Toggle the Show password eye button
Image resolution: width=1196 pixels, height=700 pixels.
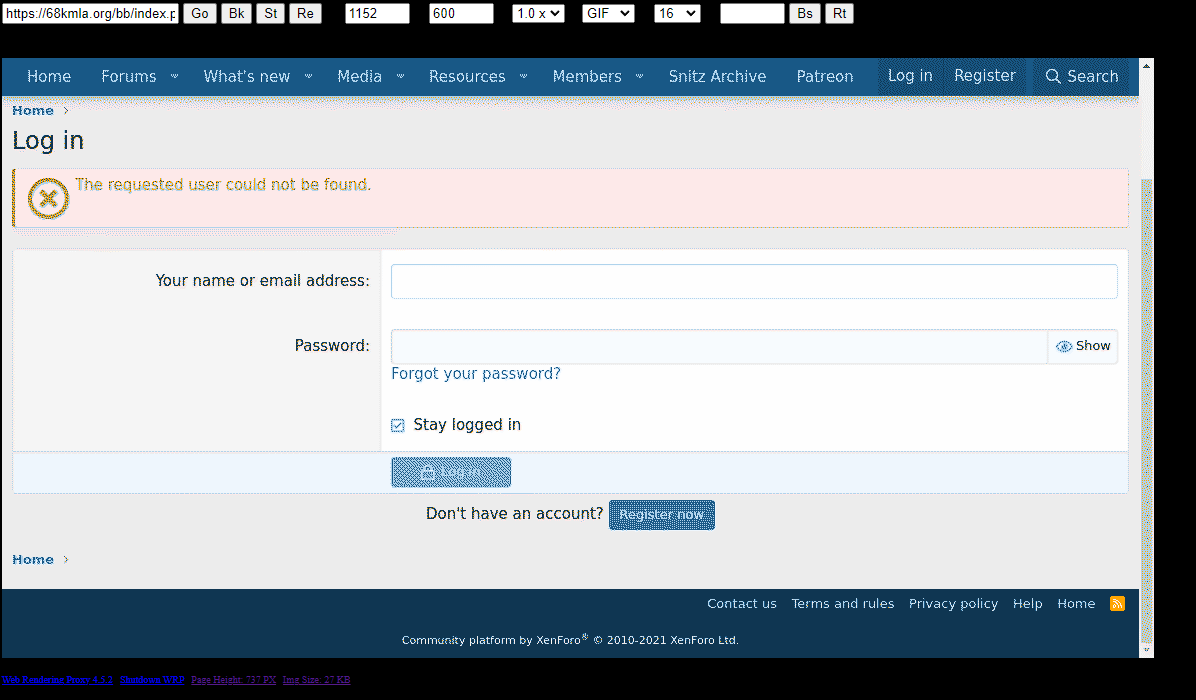pos(1082,346)
